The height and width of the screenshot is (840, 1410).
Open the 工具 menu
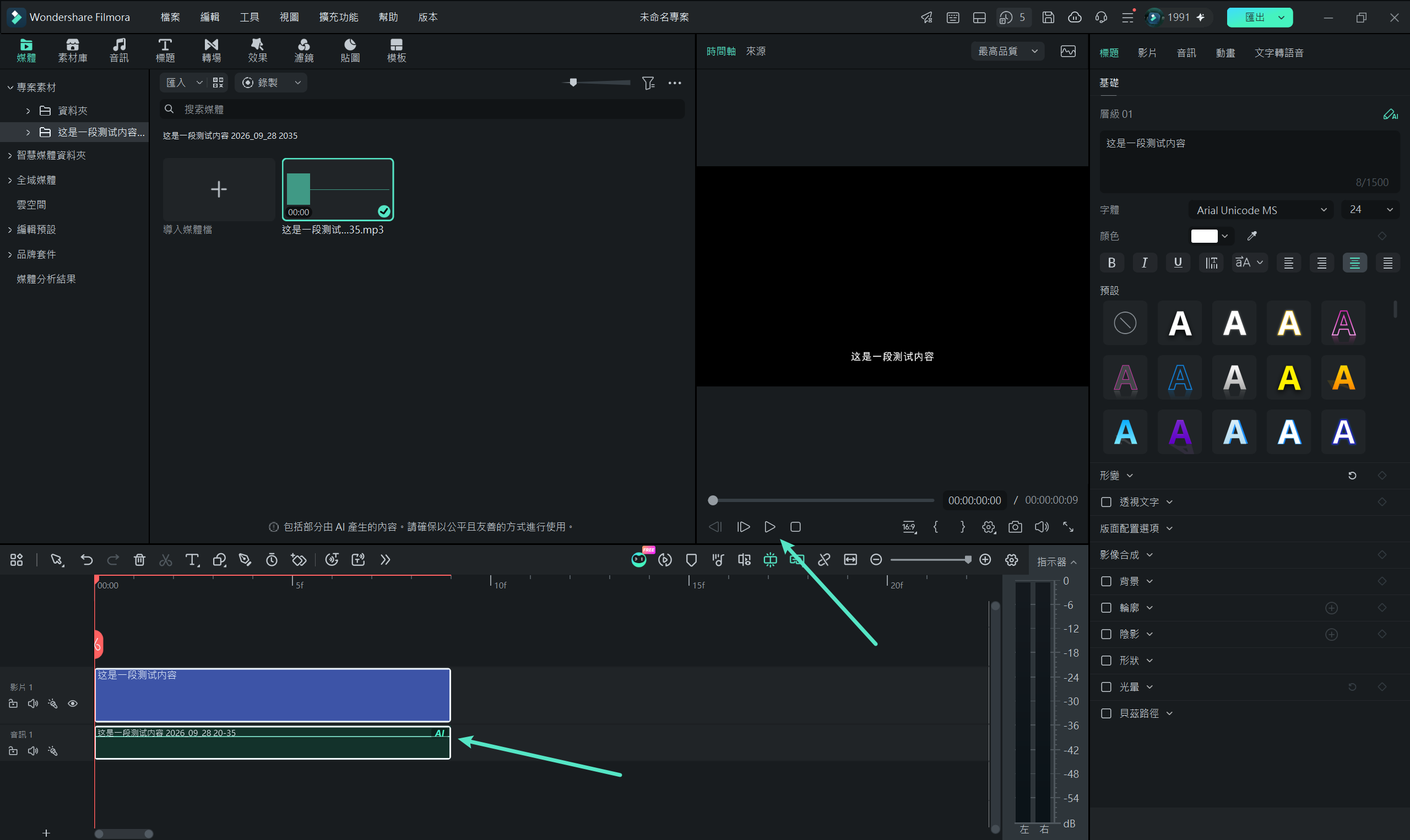[249, 17]
